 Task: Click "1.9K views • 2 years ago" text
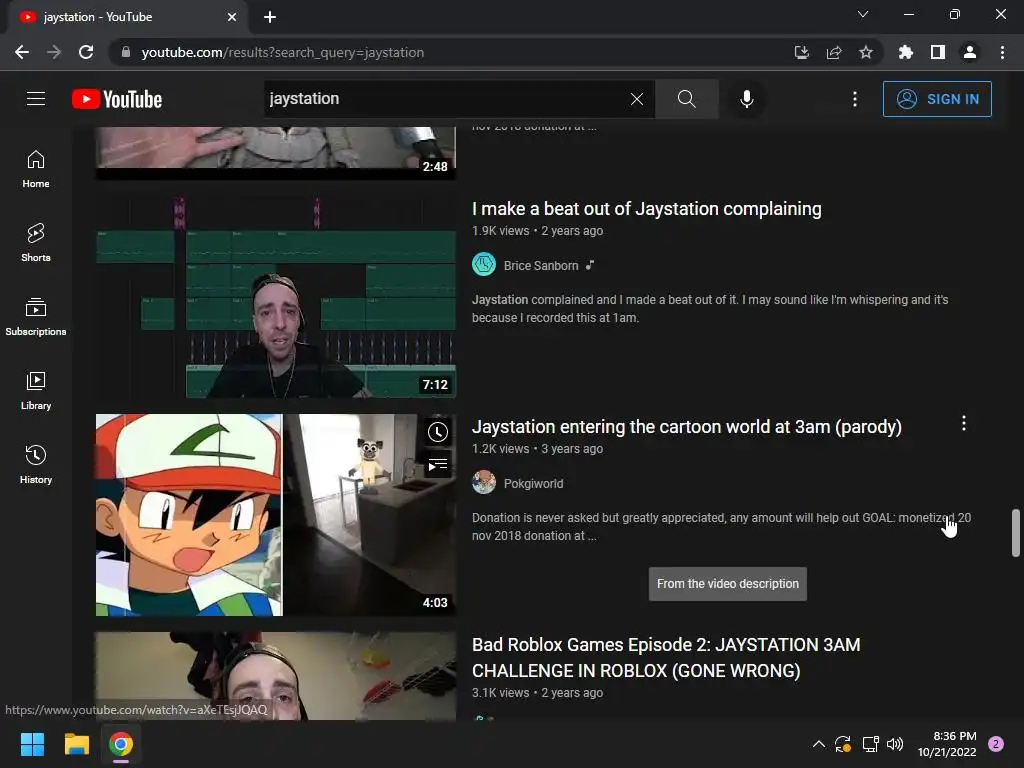click(537, 231)
